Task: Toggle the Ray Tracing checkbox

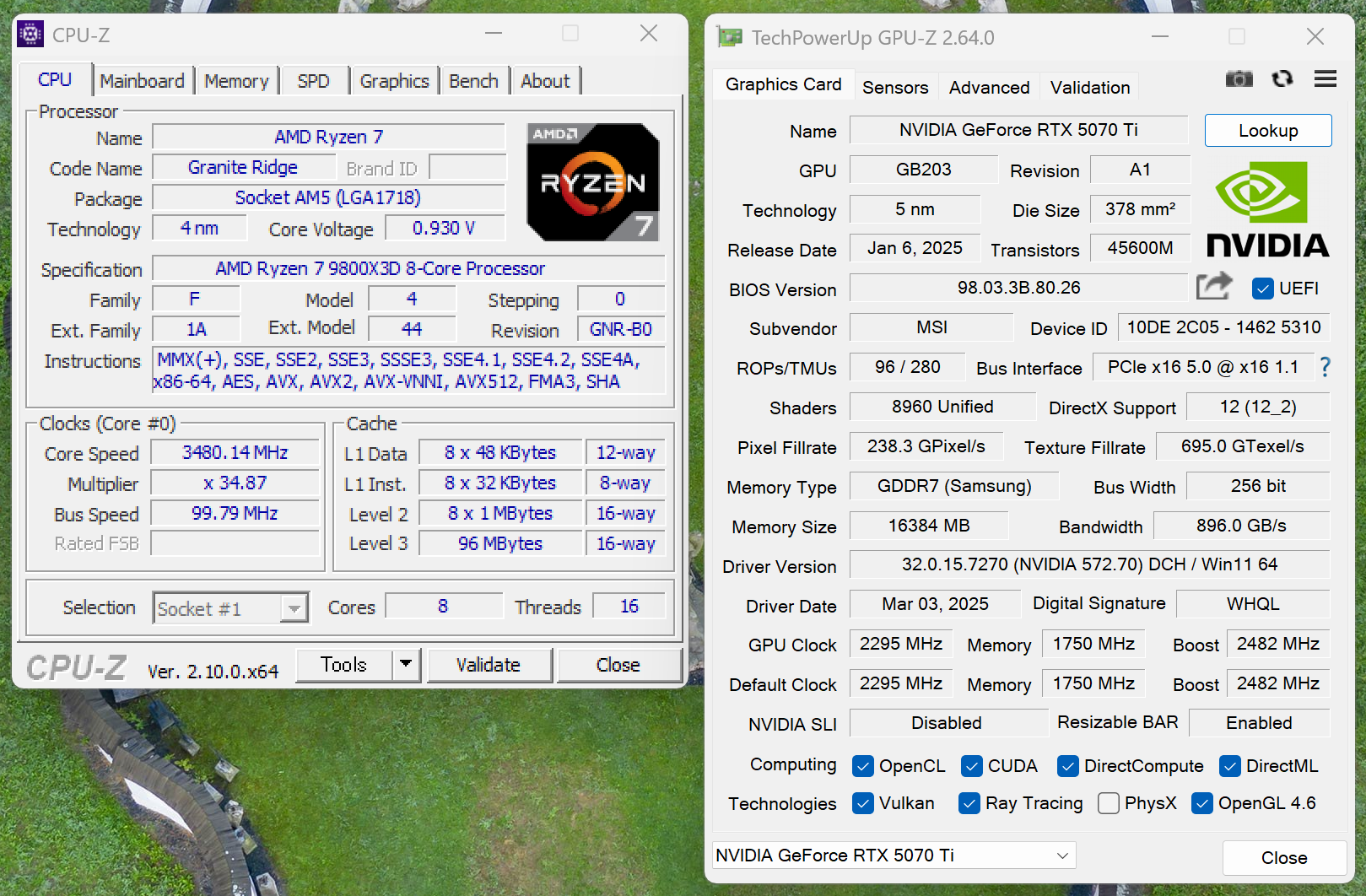Action: click(x=969, y=803)
